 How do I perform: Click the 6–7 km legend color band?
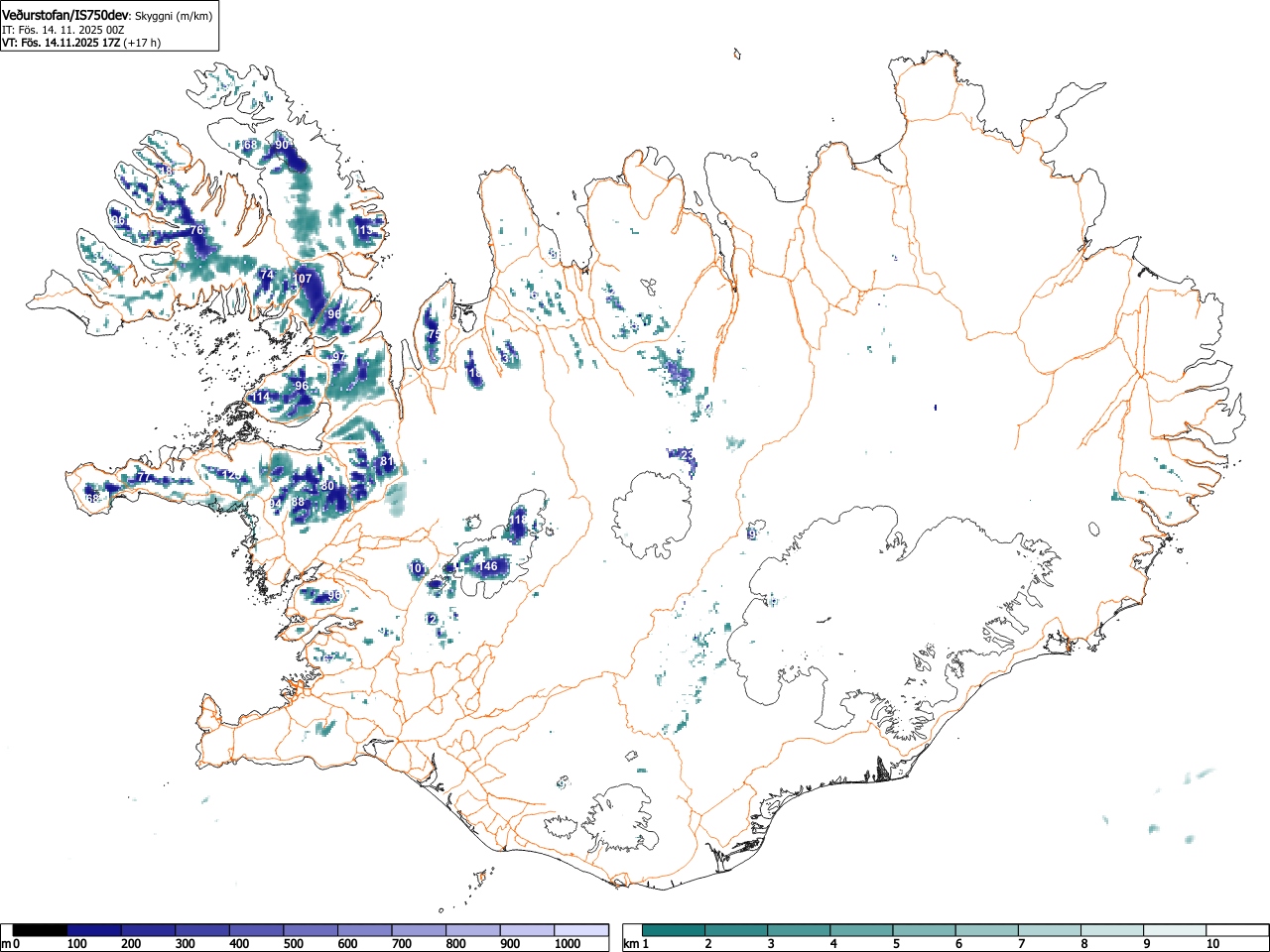986,930
